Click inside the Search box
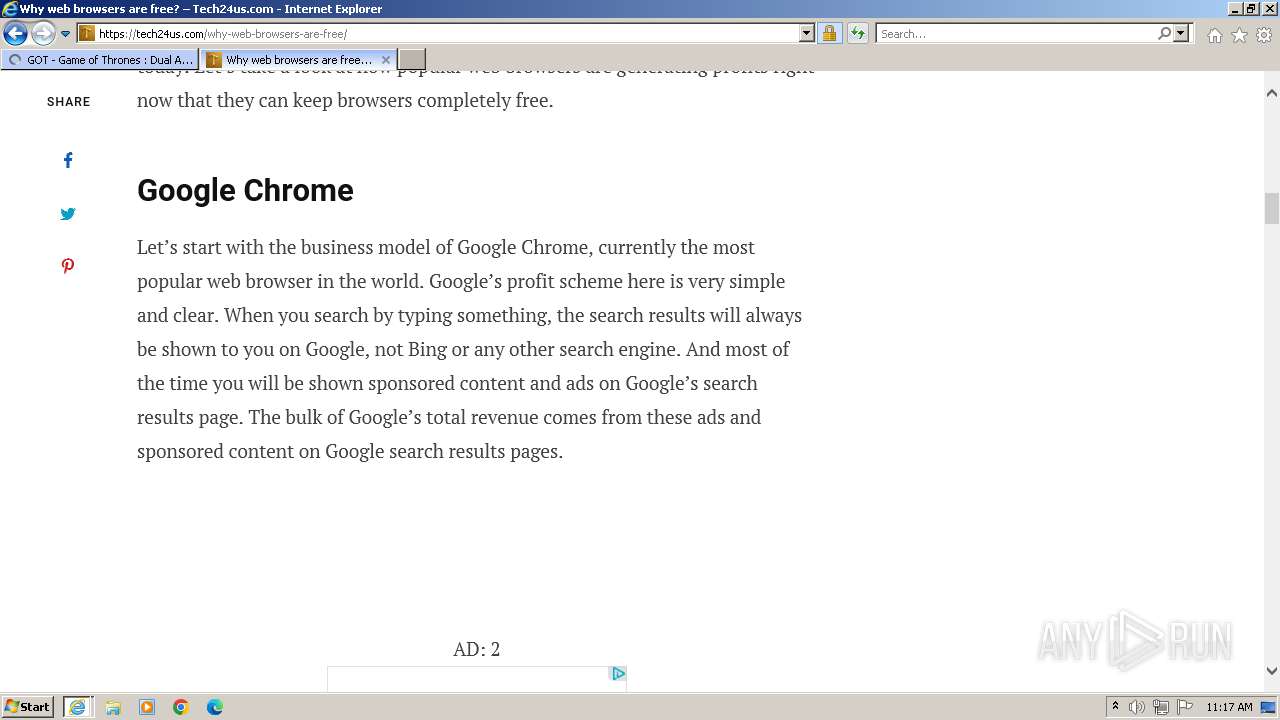1280x720 pixels. tap(1016, 34)
